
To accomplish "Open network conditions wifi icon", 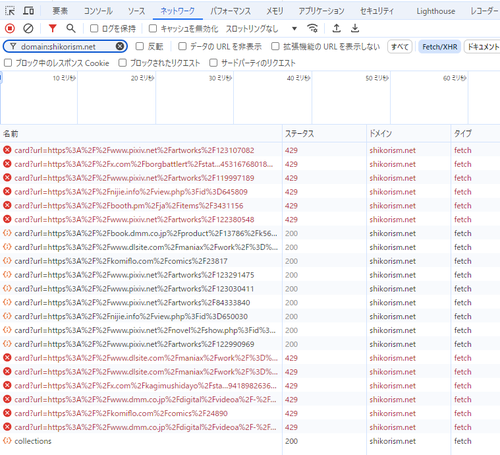I will (x=312, y=29).
